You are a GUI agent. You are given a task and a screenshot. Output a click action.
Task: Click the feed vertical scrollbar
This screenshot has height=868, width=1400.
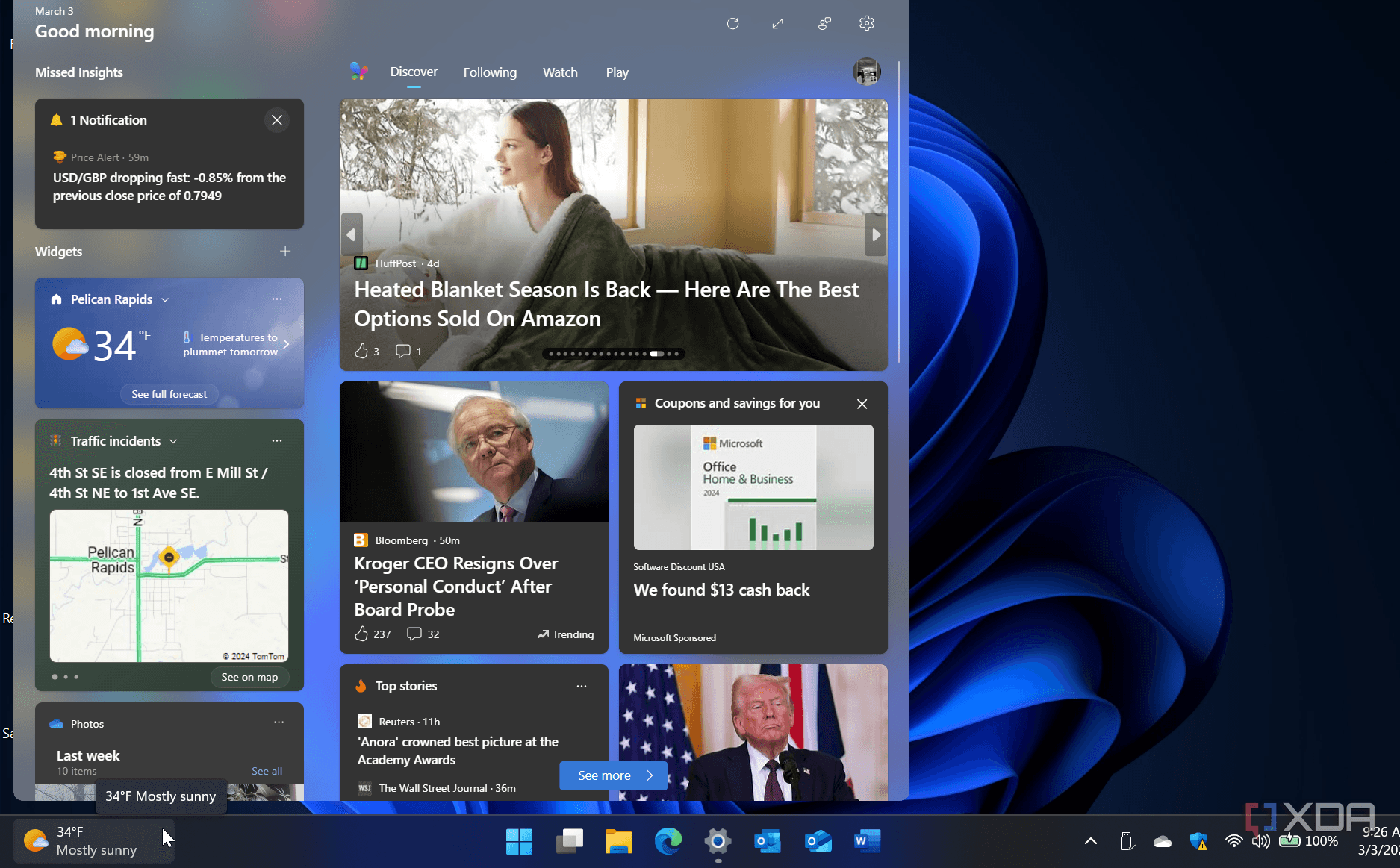(899, 213)
